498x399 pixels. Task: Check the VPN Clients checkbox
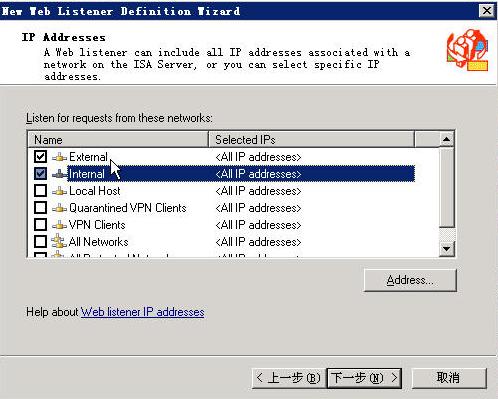41,225
